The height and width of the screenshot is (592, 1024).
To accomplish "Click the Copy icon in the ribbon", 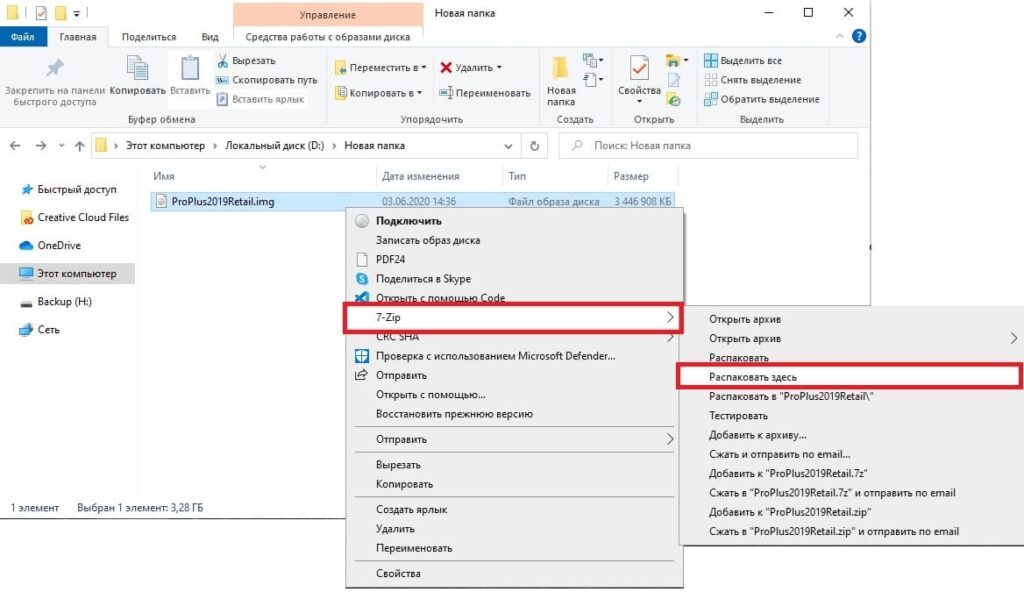I will (x=137, y=69).
